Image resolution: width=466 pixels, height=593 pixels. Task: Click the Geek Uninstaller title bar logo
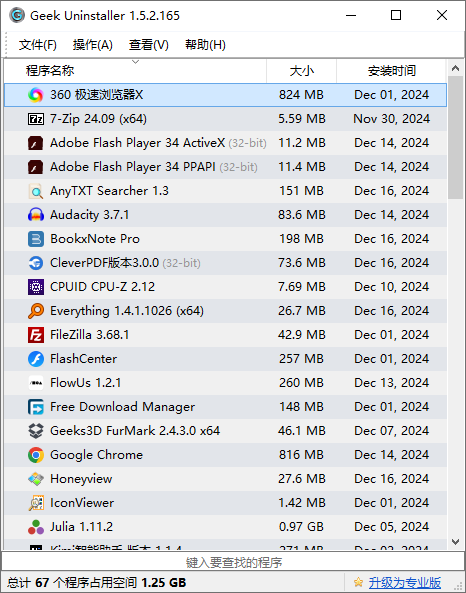click(x=17, y=16)
